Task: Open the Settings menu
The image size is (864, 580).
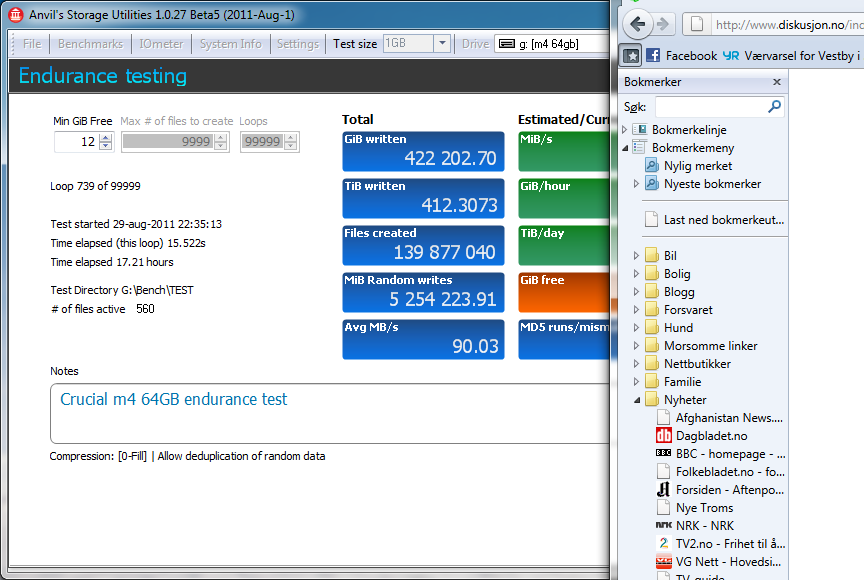Action: coord(298,44)
